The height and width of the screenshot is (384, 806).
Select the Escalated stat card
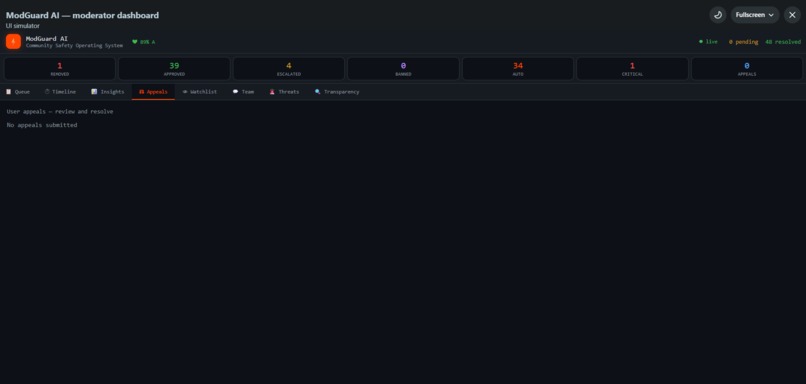[x=289, y=69]
